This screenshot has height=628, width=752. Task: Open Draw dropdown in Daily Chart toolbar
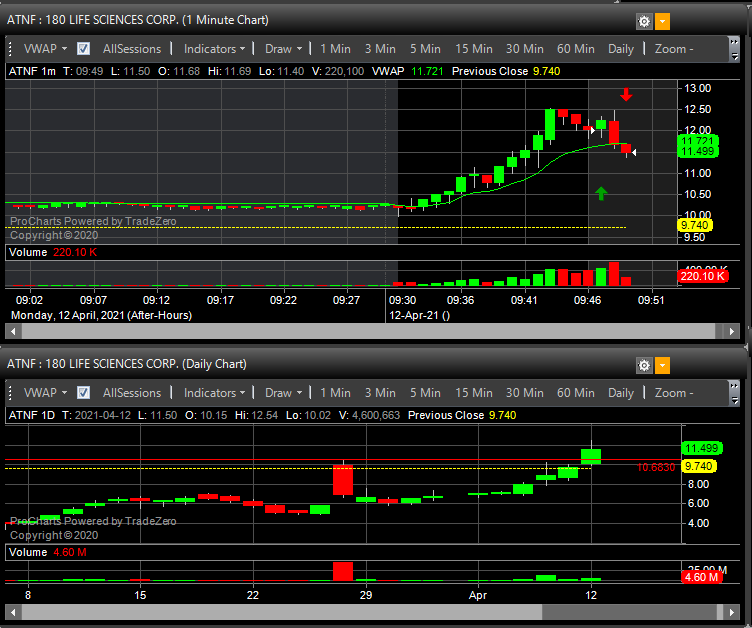point(284,393)
